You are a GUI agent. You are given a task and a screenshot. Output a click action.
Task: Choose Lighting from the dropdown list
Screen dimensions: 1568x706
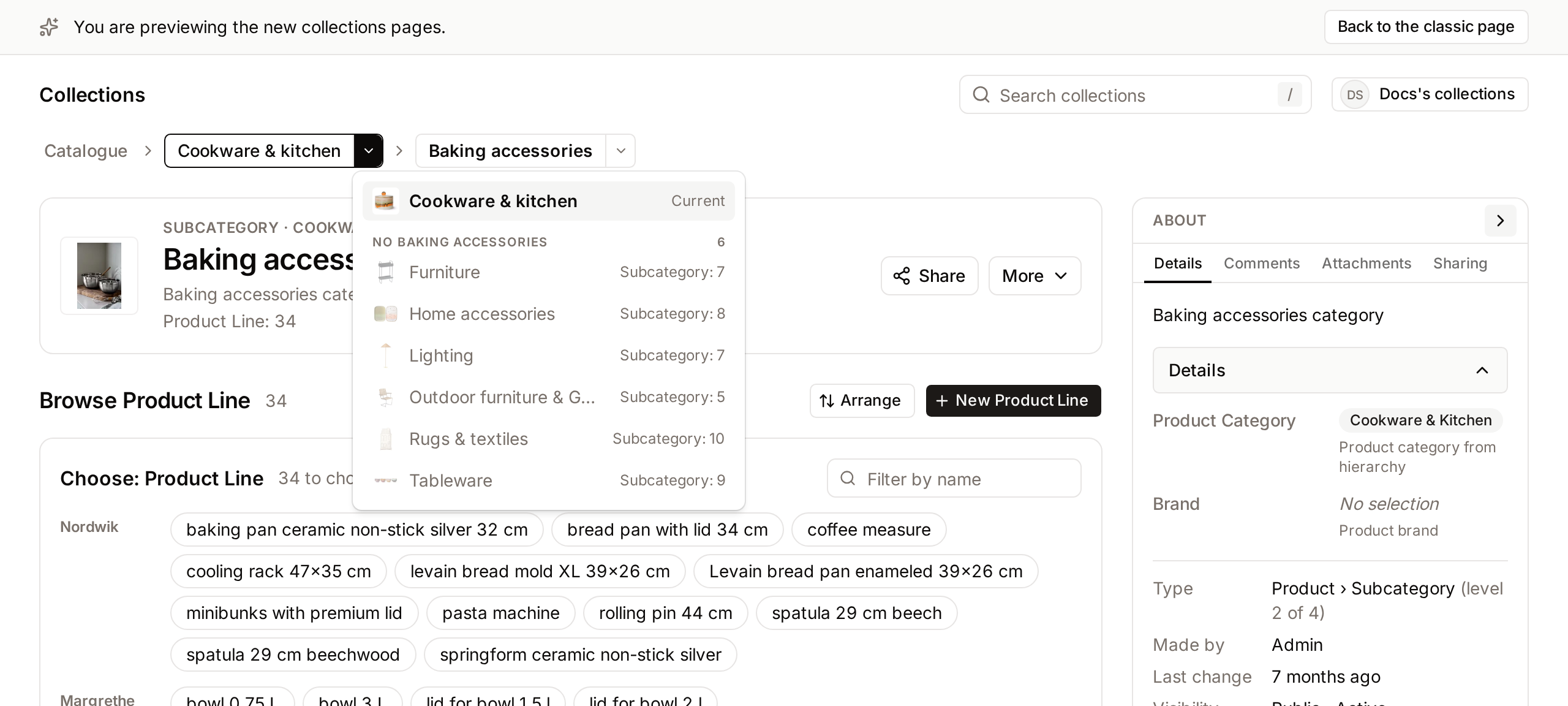(549, 355)
